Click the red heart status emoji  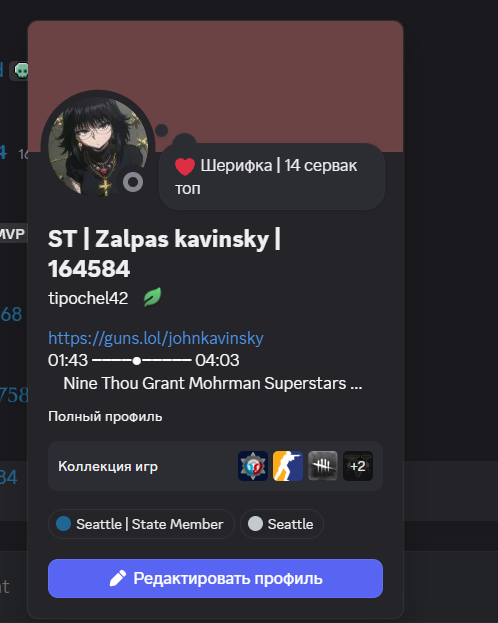pyautogui.click(x=185, y=166)
